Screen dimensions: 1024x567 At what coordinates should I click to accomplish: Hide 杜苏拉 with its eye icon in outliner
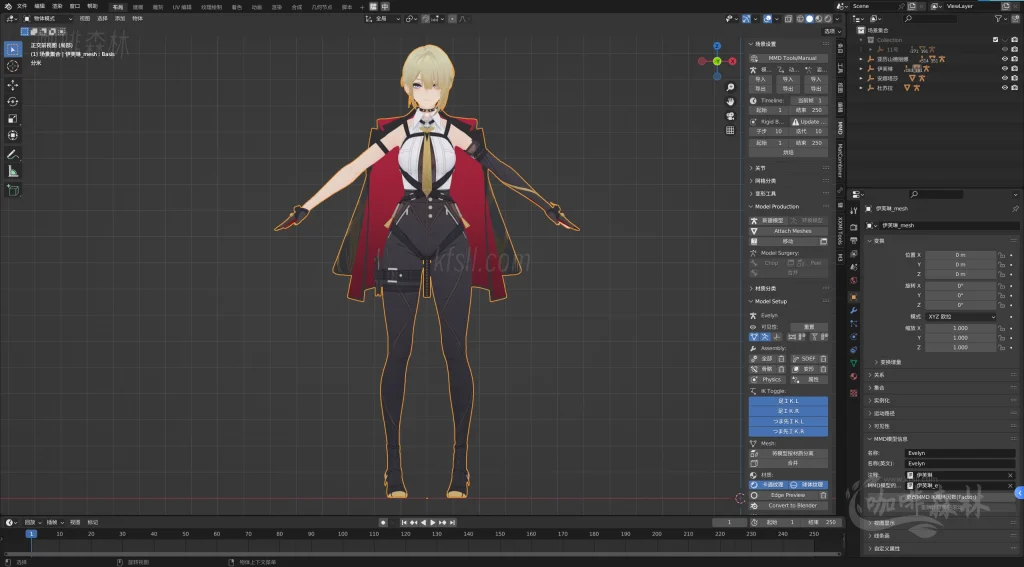(1005, 88)
